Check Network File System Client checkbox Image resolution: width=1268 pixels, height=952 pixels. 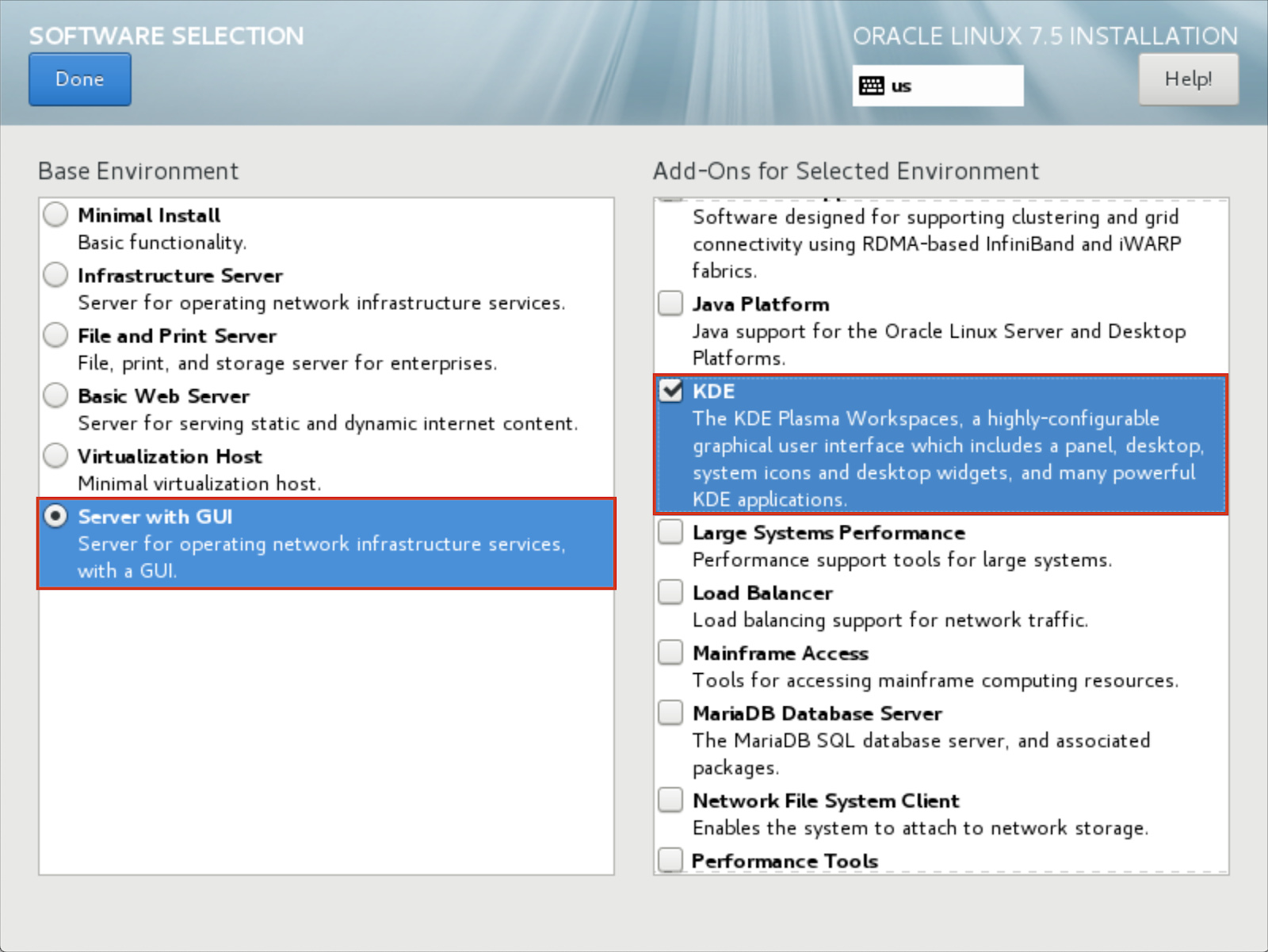(670, 799)
